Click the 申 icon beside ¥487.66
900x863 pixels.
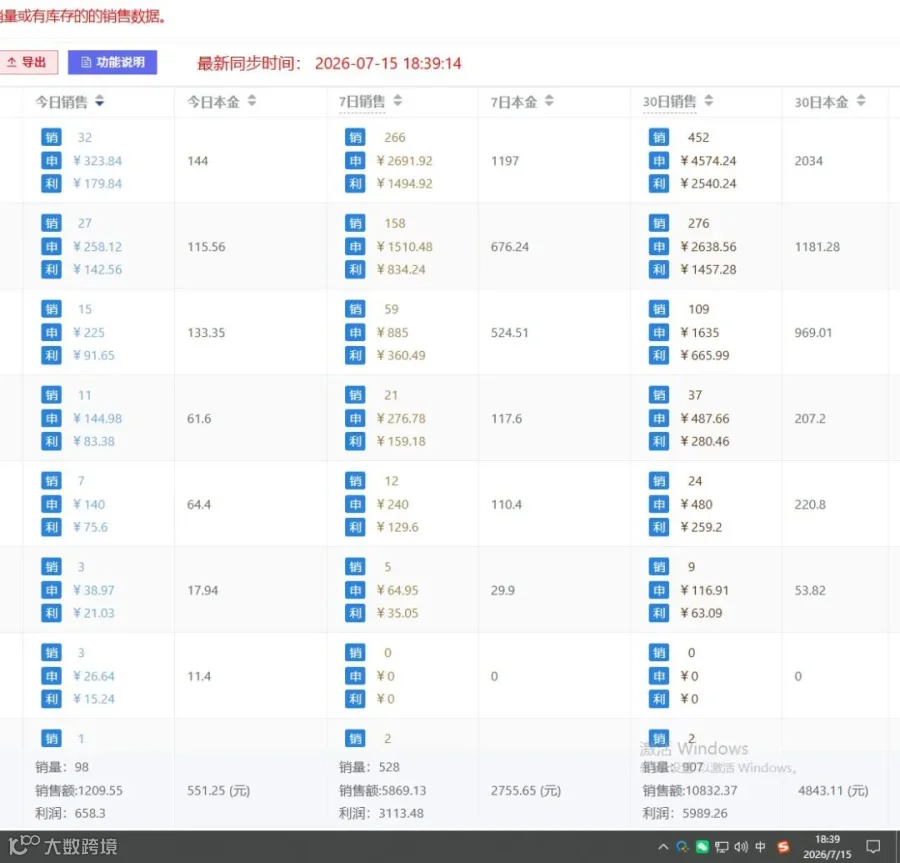(x=659, y=418)
